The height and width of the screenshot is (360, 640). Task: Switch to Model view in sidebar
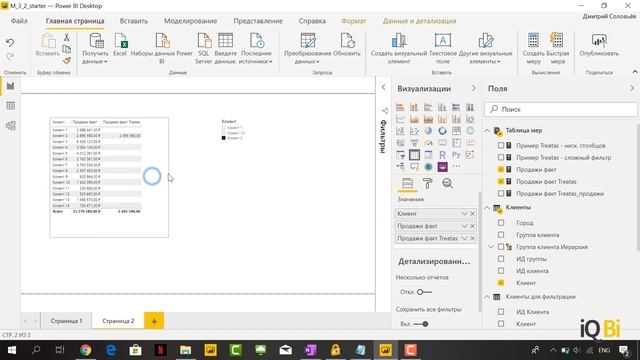coord(11,126)
